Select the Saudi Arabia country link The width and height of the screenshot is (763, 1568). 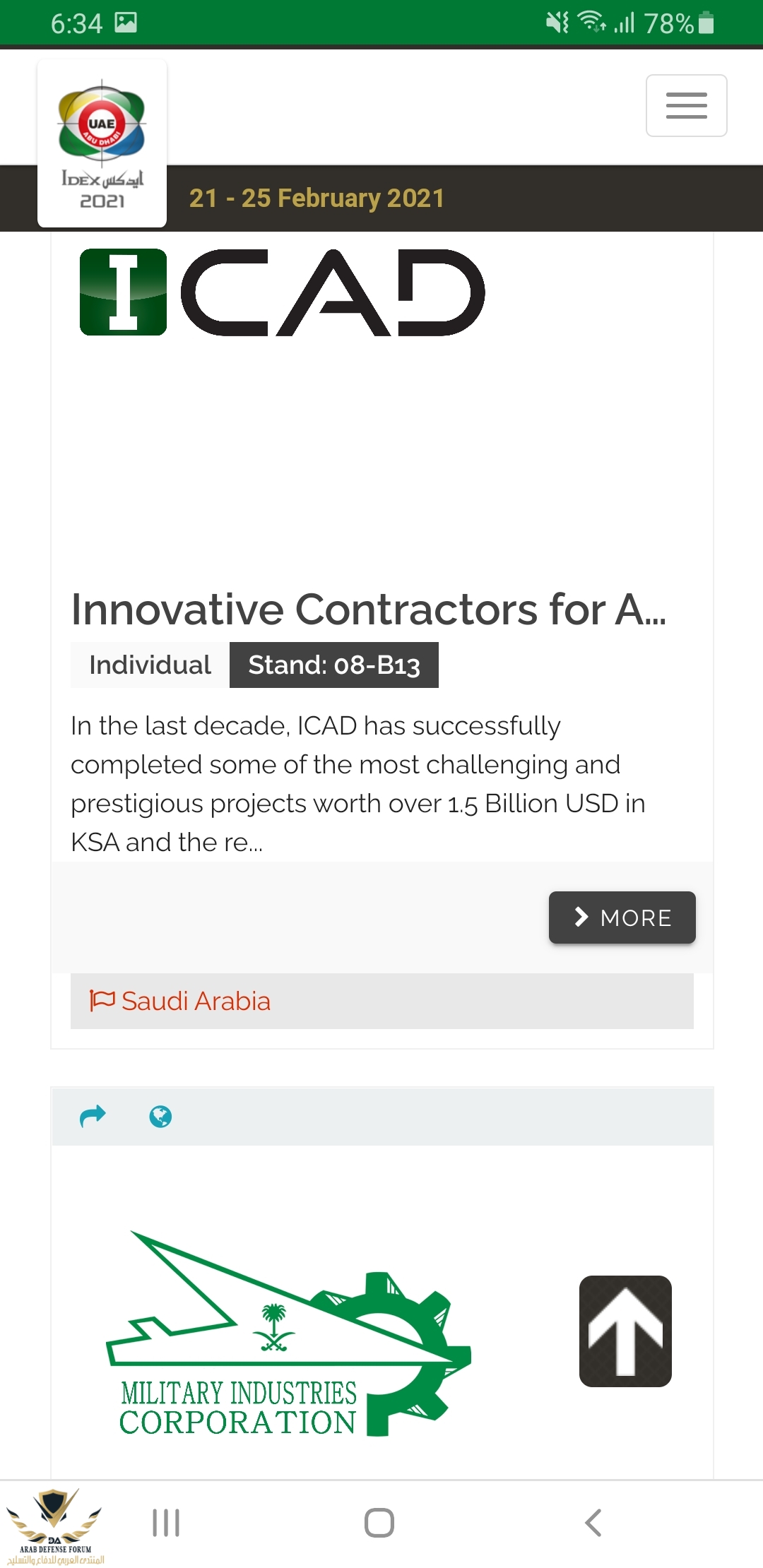pos(196,1002)
